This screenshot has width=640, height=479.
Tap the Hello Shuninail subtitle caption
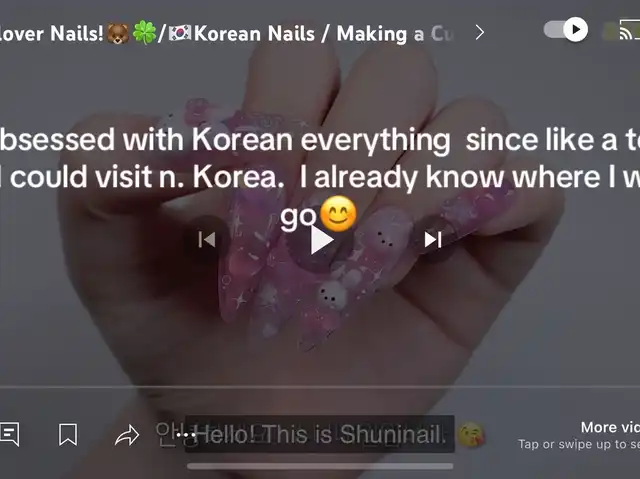(320, 434)
